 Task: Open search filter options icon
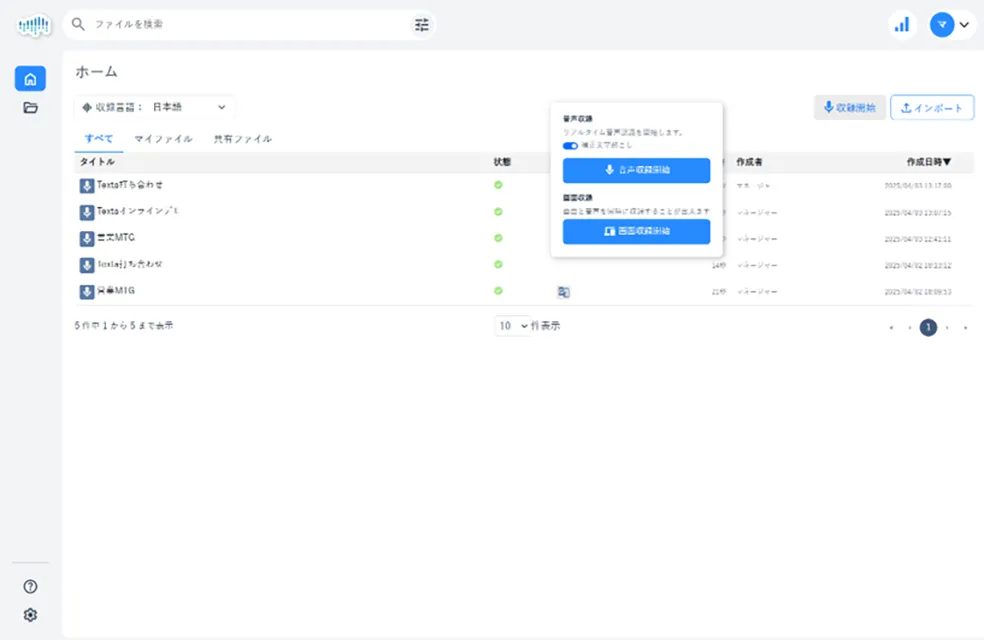422,25
